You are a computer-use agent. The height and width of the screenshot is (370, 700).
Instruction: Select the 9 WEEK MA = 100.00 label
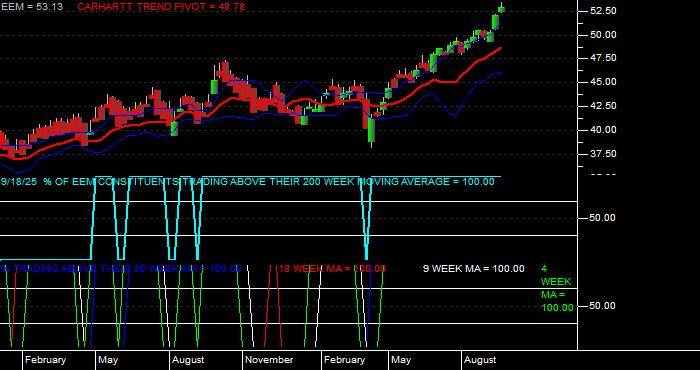point(474,269)
